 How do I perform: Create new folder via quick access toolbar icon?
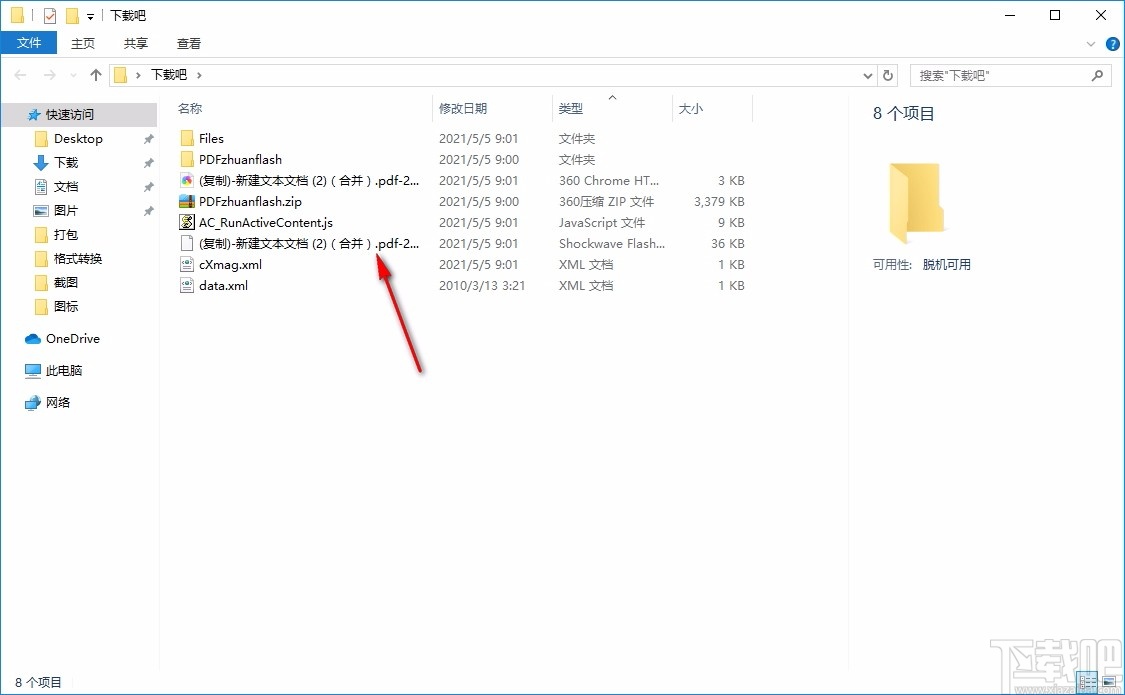[71, 15]
